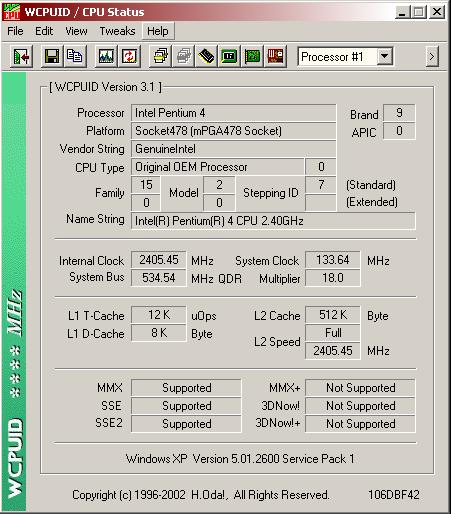Click the Internal Clock value '2405.45'
Viewport: 451px width, 514px height.
[159, 260]
